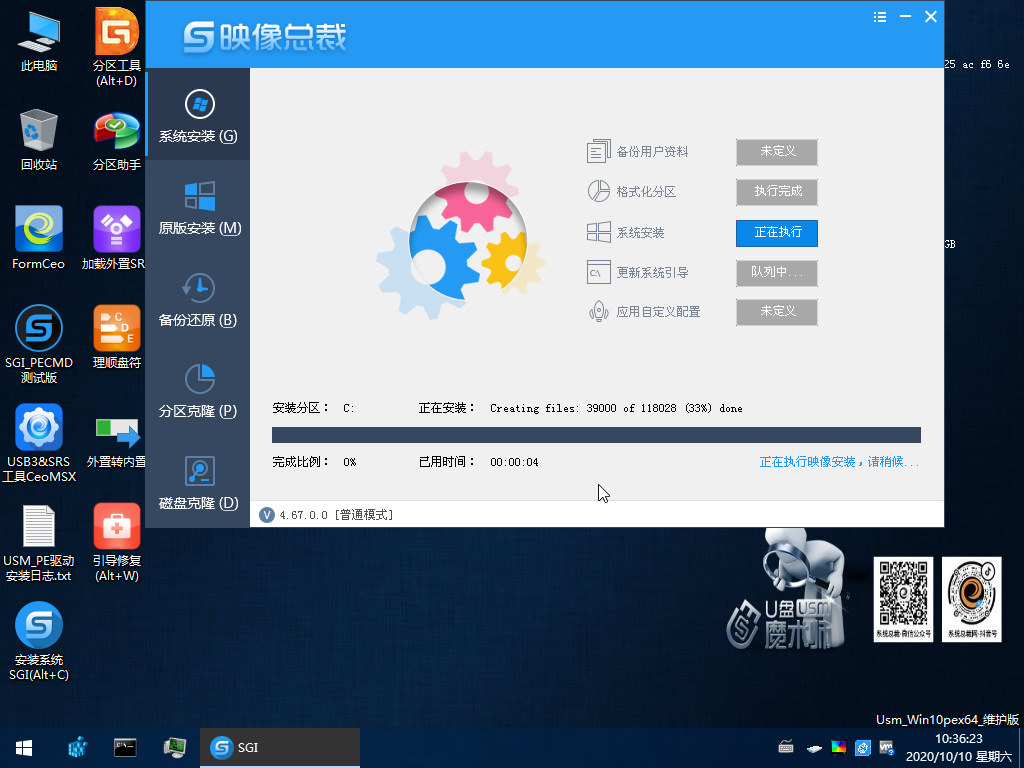Click the 备份用户资料 step icon
This screenshot has height=768, width=1024.
point(599,150)
